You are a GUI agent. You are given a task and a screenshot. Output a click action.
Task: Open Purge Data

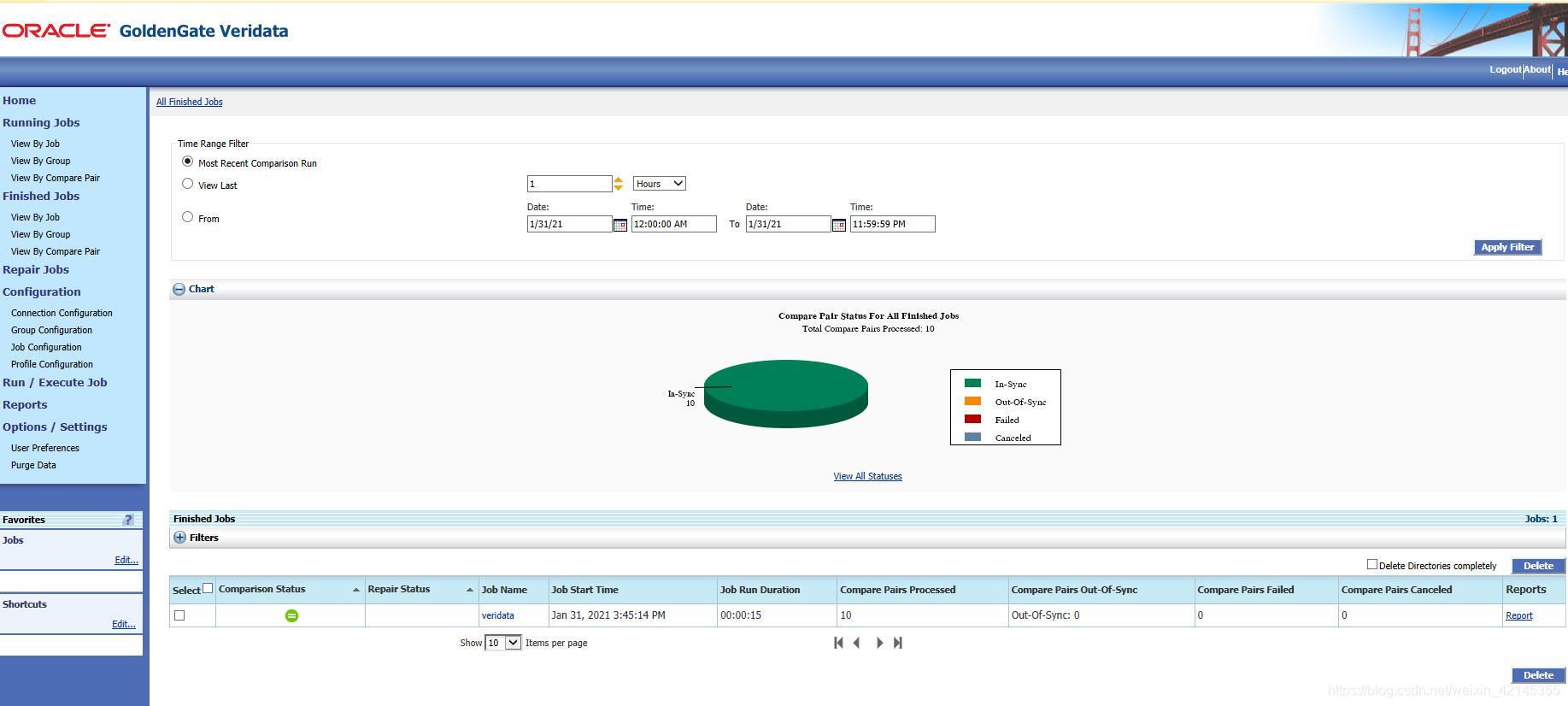tap(33, 465)
